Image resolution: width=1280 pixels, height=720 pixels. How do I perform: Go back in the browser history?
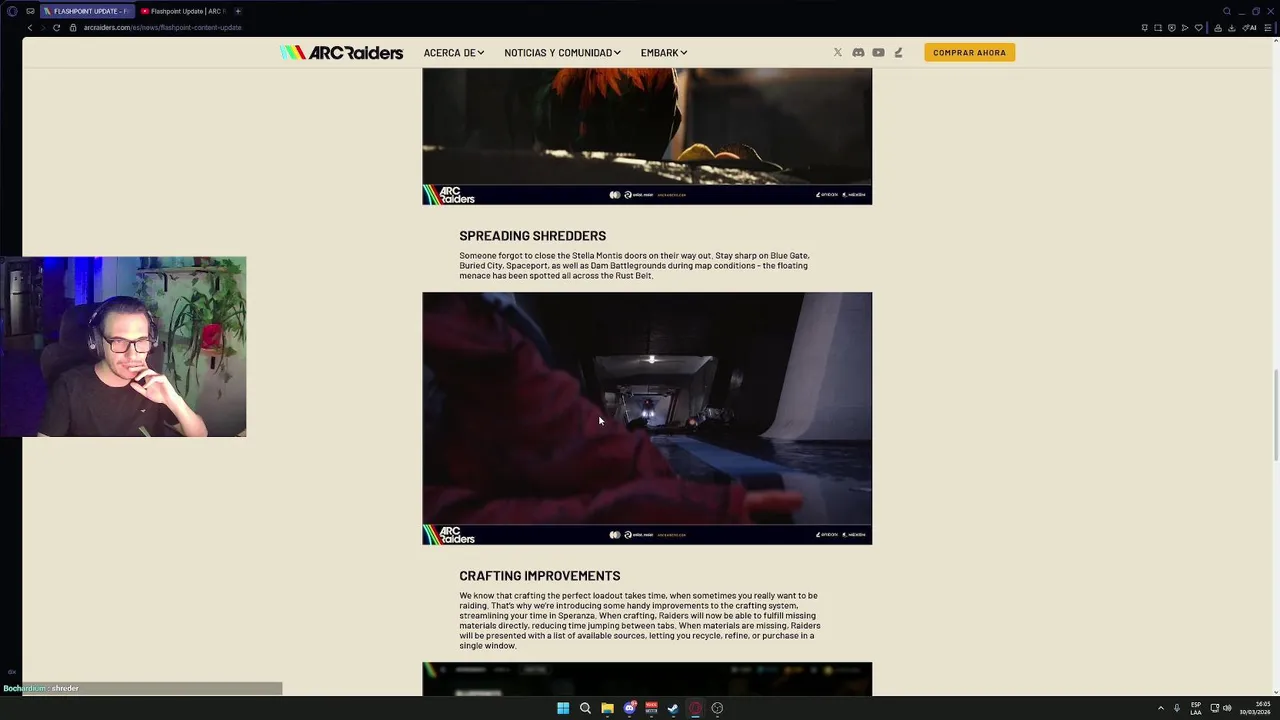point(30,27)
